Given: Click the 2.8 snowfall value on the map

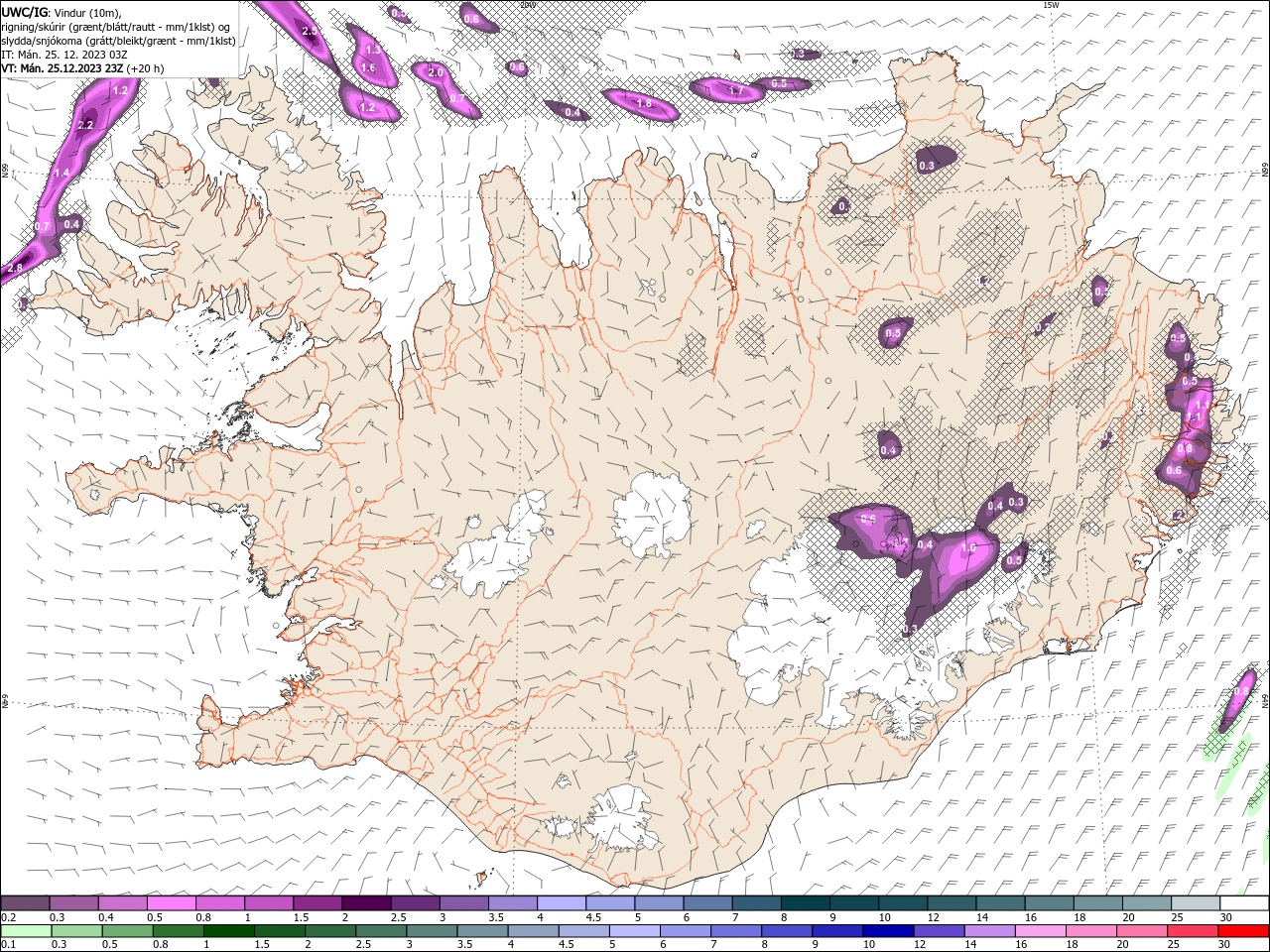Looking at the screenshot, I should 15,268.
